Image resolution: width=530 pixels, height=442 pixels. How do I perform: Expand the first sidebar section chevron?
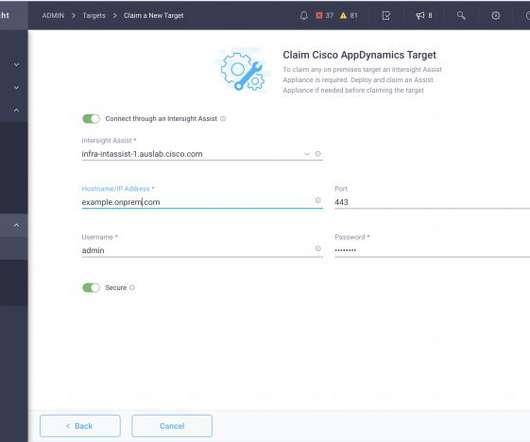tap(16, 65)
